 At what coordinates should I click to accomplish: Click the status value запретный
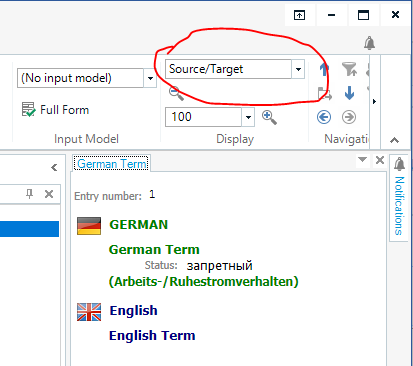[220, 266]
